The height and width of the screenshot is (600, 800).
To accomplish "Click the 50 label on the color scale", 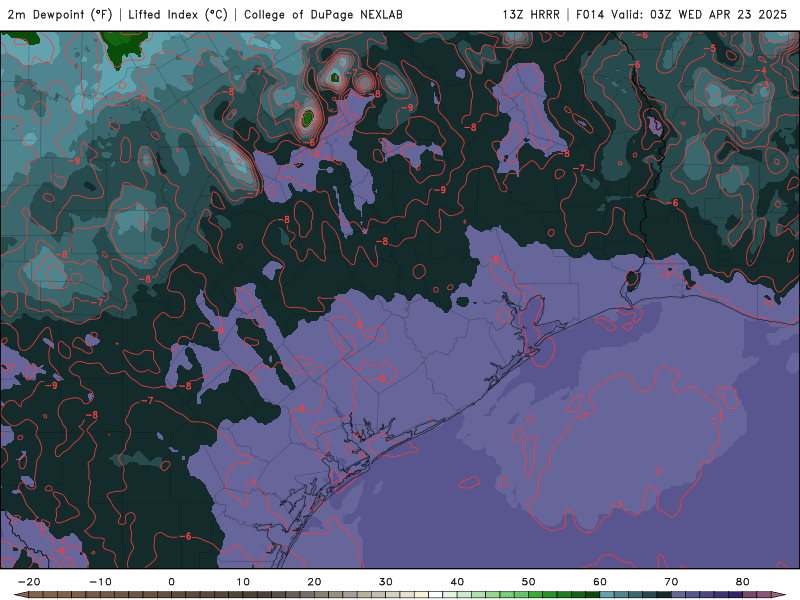I will click(529, 582).
